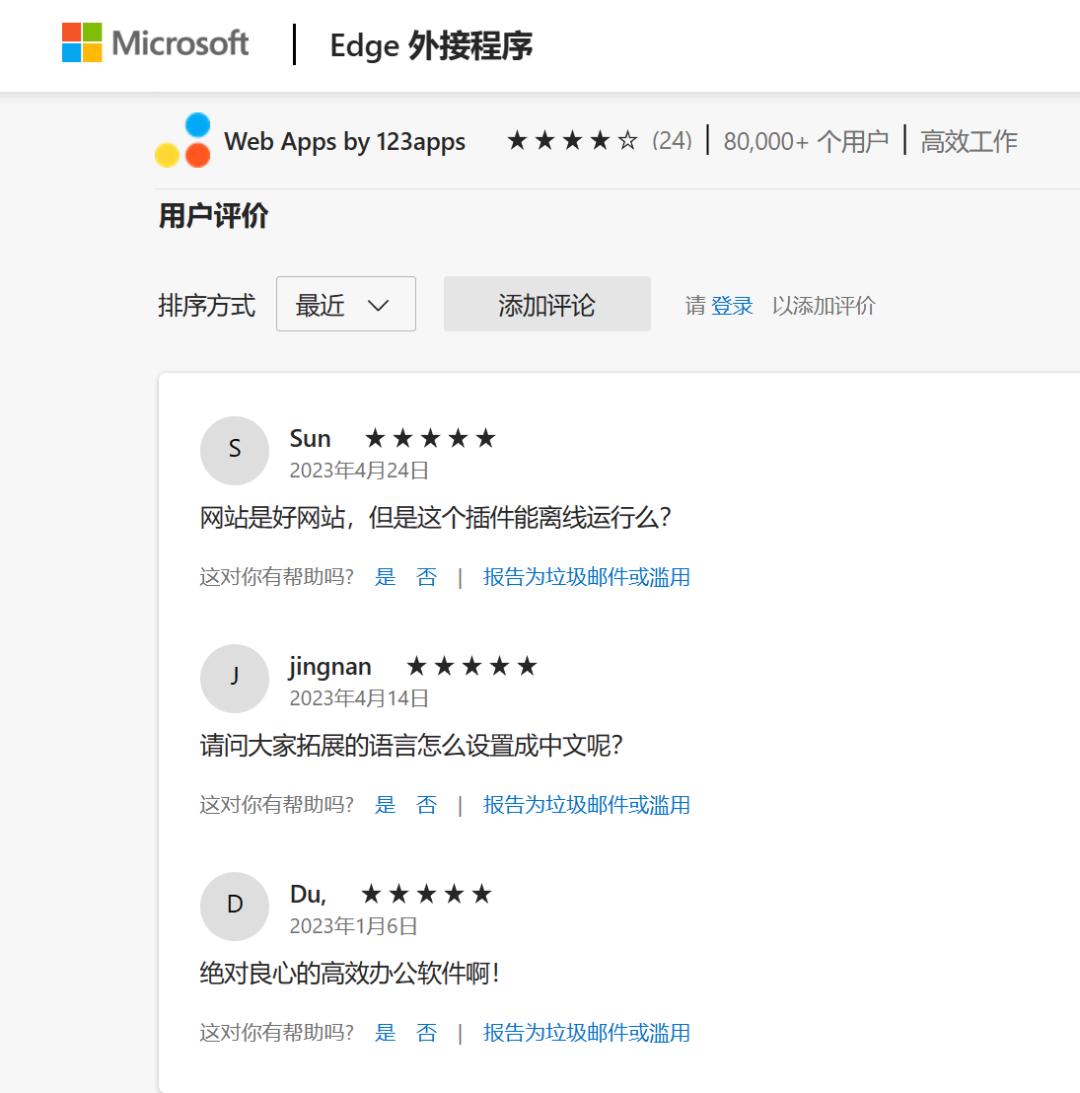Mark Sun's review as helpful with 是
1080x1093 pixels.
tap(385, 577)
